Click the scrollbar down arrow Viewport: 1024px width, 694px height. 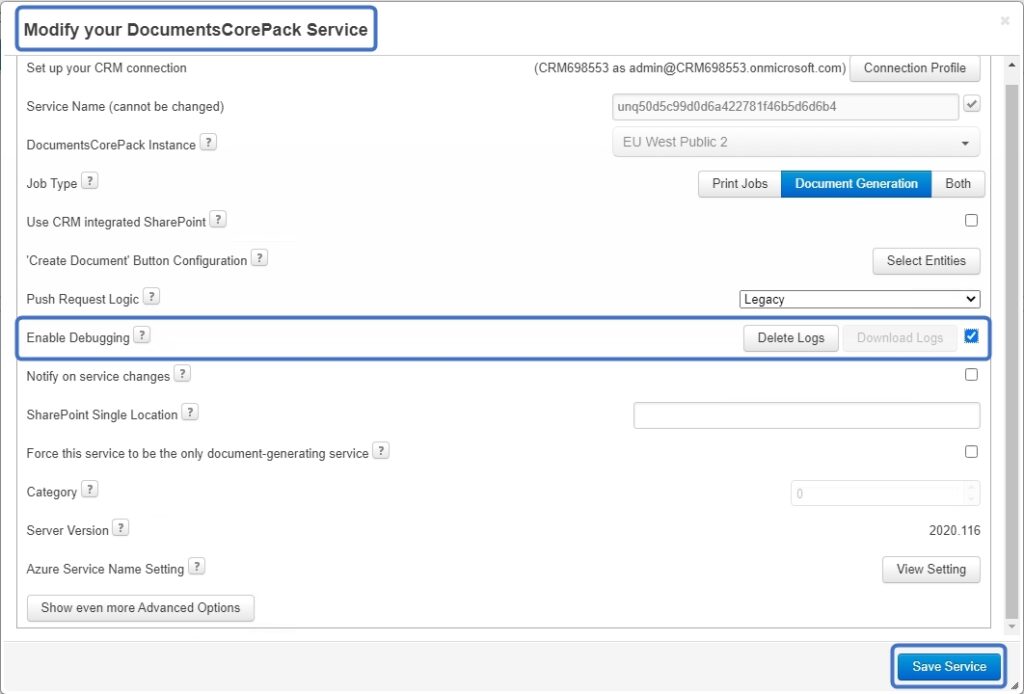(1012, 626)
